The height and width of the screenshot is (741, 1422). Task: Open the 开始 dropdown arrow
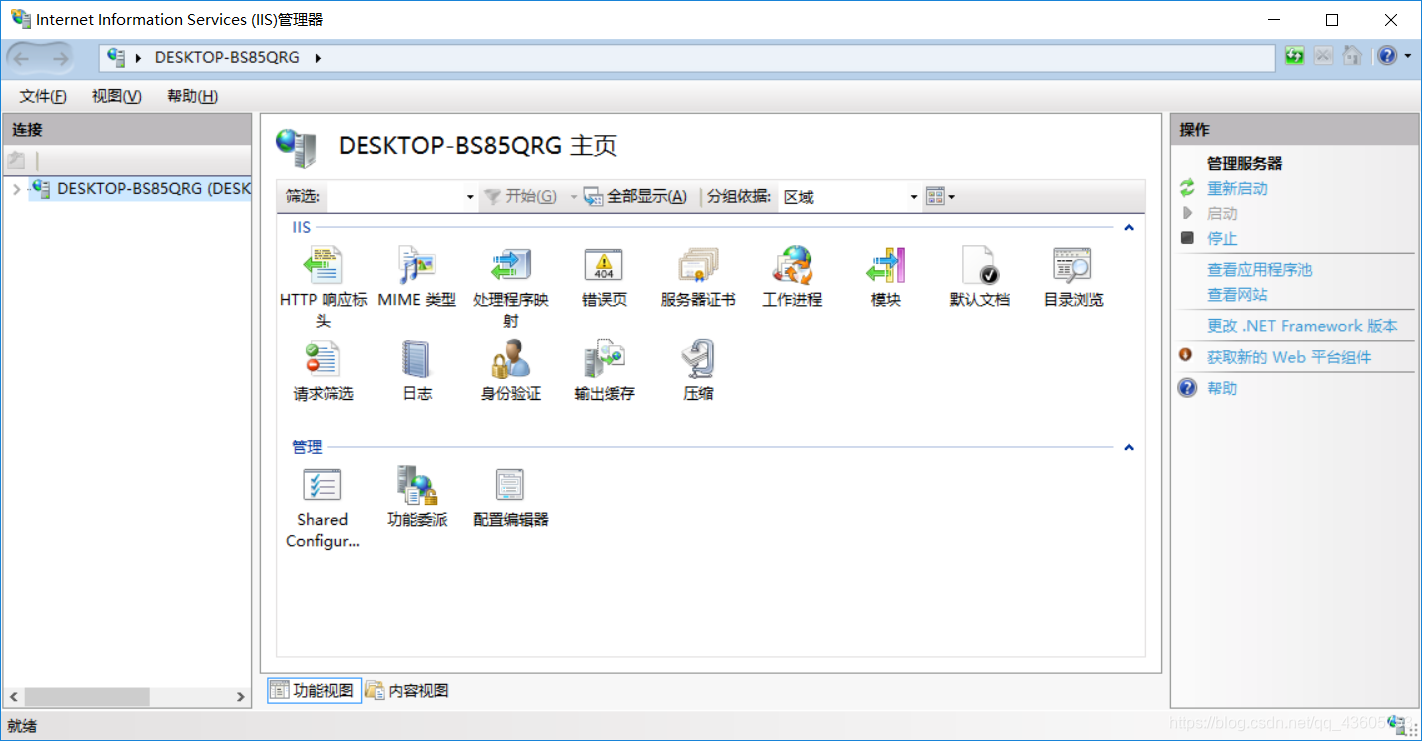pos(574,197)
